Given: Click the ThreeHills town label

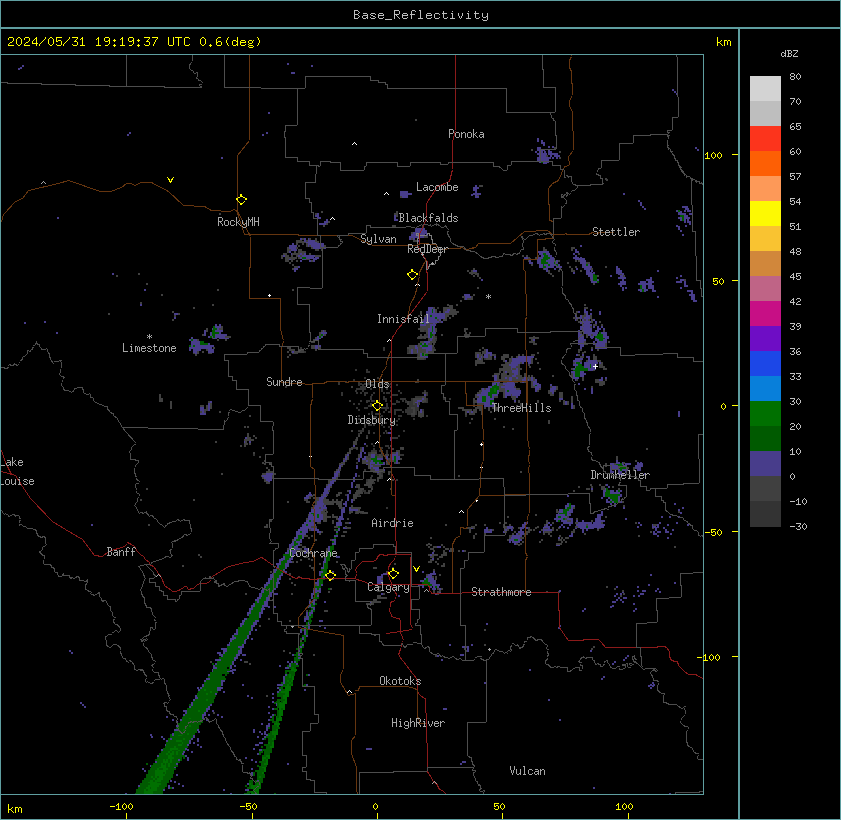Looking at the screenshot, I should [521, 408].
